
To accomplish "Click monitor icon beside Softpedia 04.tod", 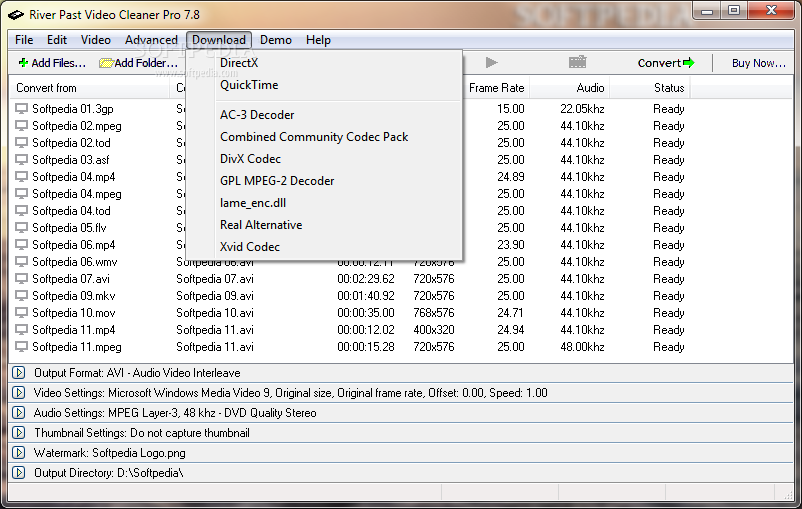I will point(21,211).
